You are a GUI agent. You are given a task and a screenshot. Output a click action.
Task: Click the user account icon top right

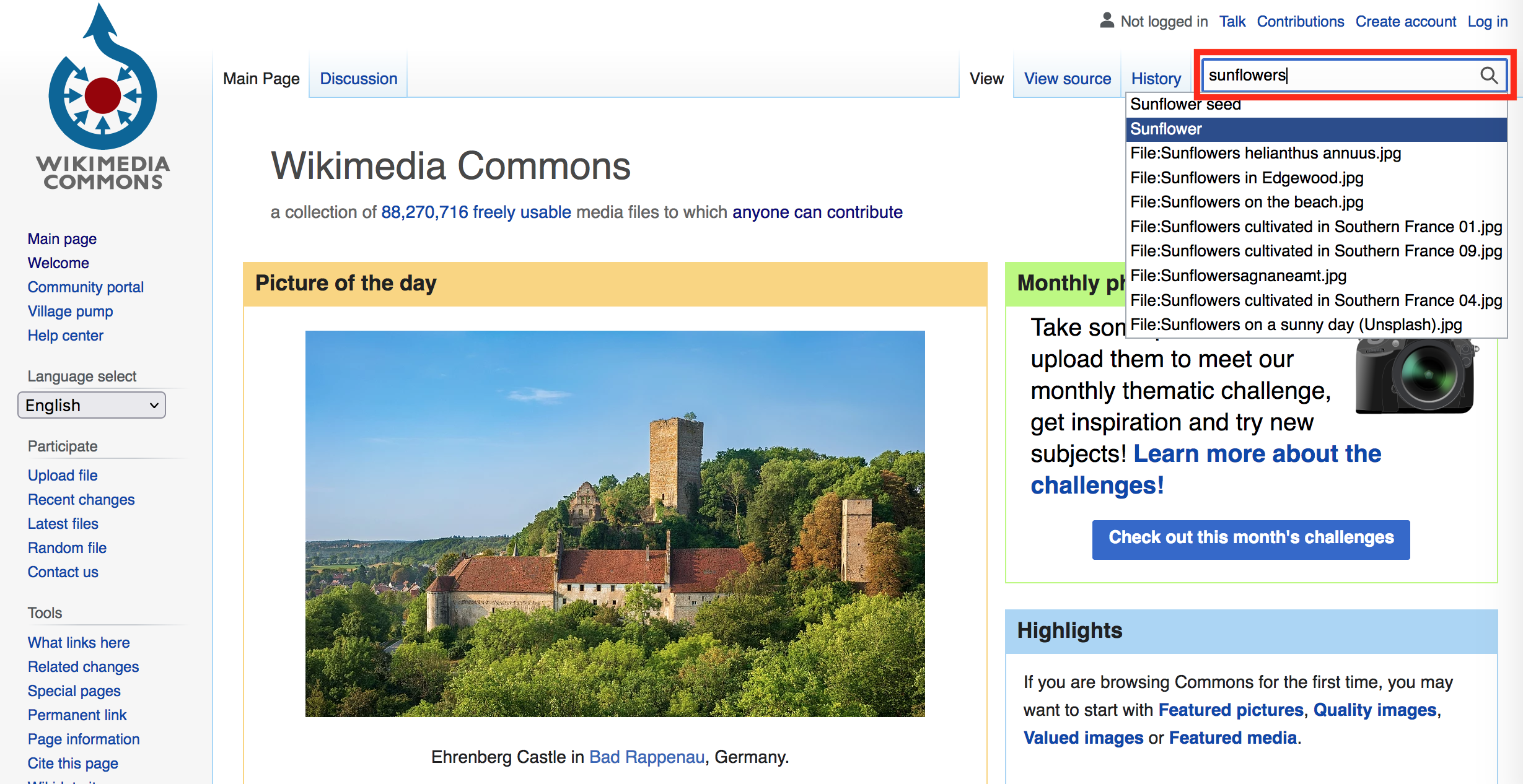coord(1101,19)
